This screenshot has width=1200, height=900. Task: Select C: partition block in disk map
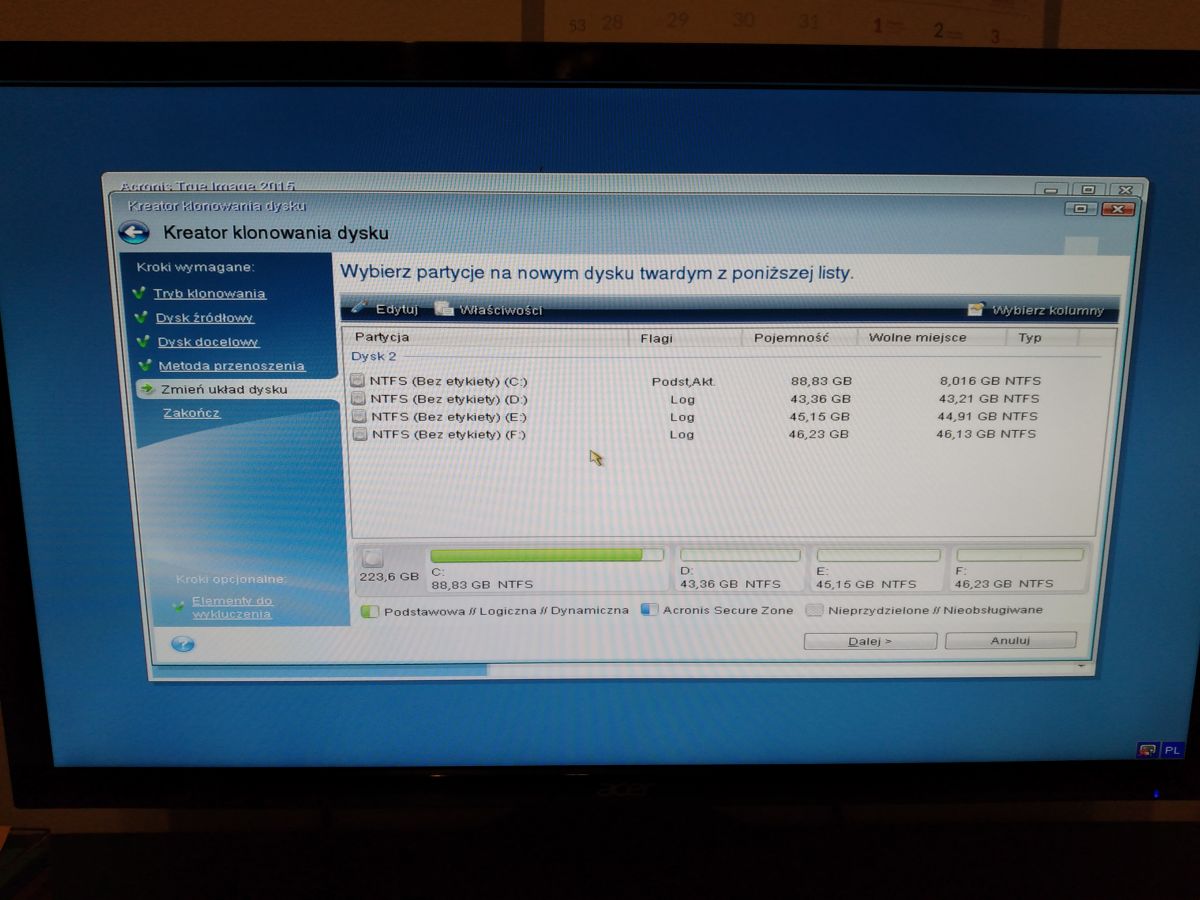pos(546,568)
